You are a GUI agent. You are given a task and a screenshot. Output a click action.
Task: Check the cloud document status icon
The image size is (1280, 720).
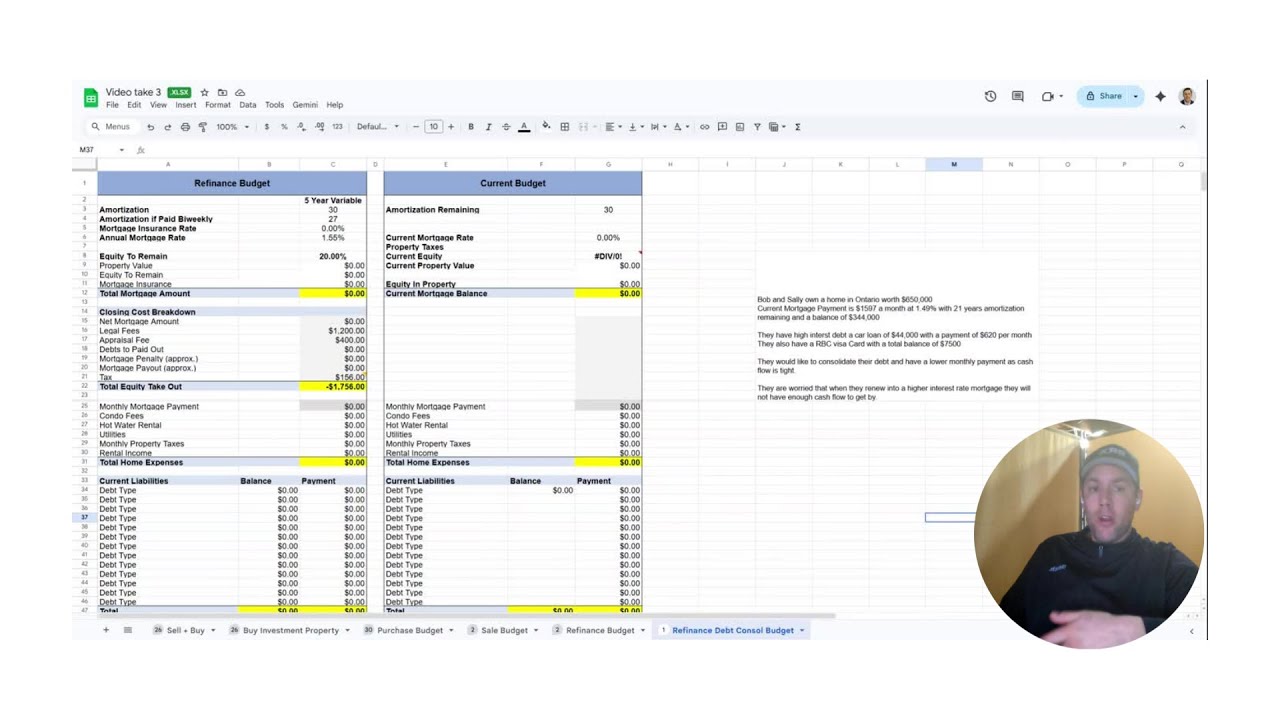[240, 93]
